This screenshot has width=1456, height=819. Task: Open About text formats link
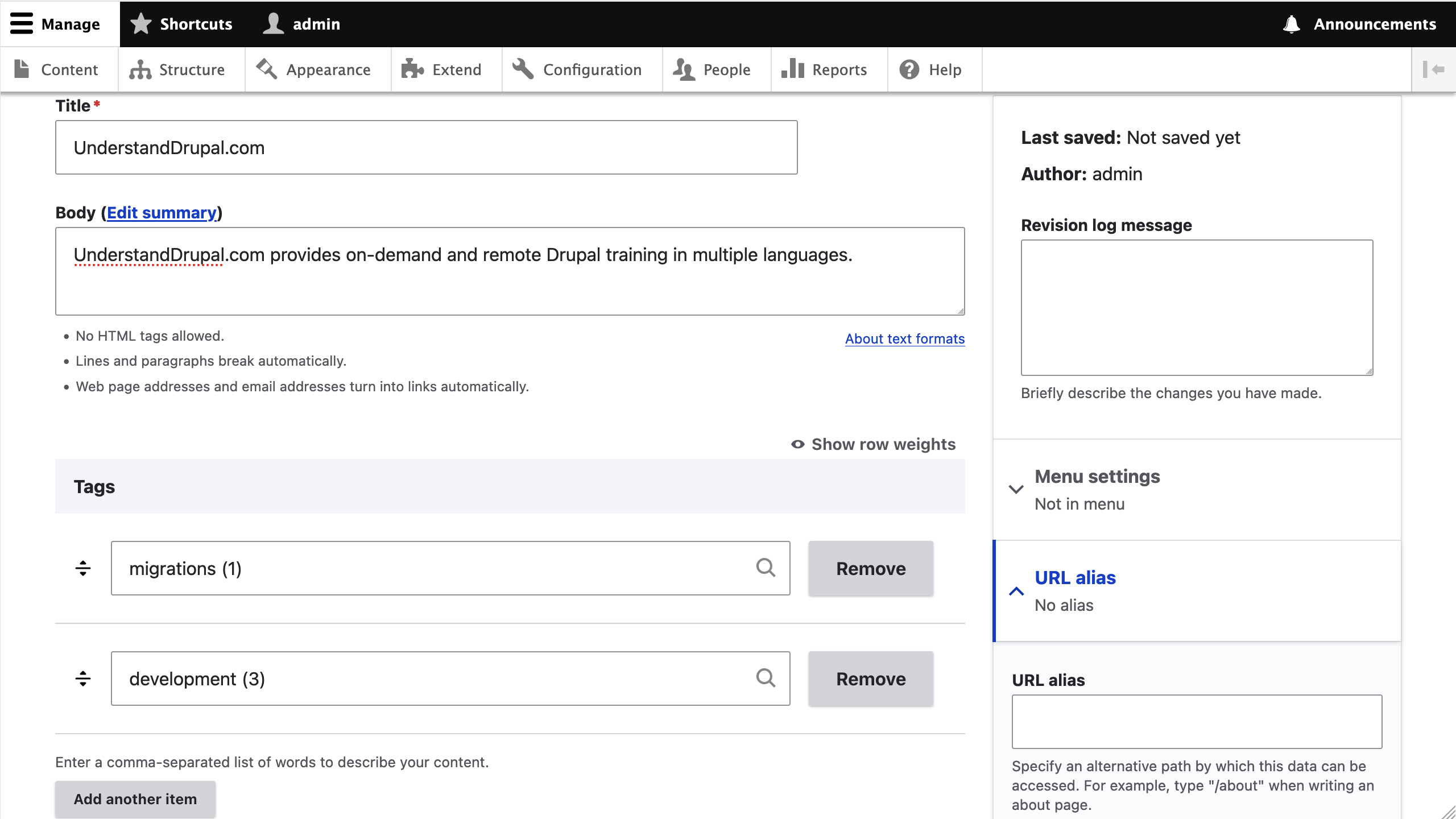pyautogui.click(x=904, y=339)
